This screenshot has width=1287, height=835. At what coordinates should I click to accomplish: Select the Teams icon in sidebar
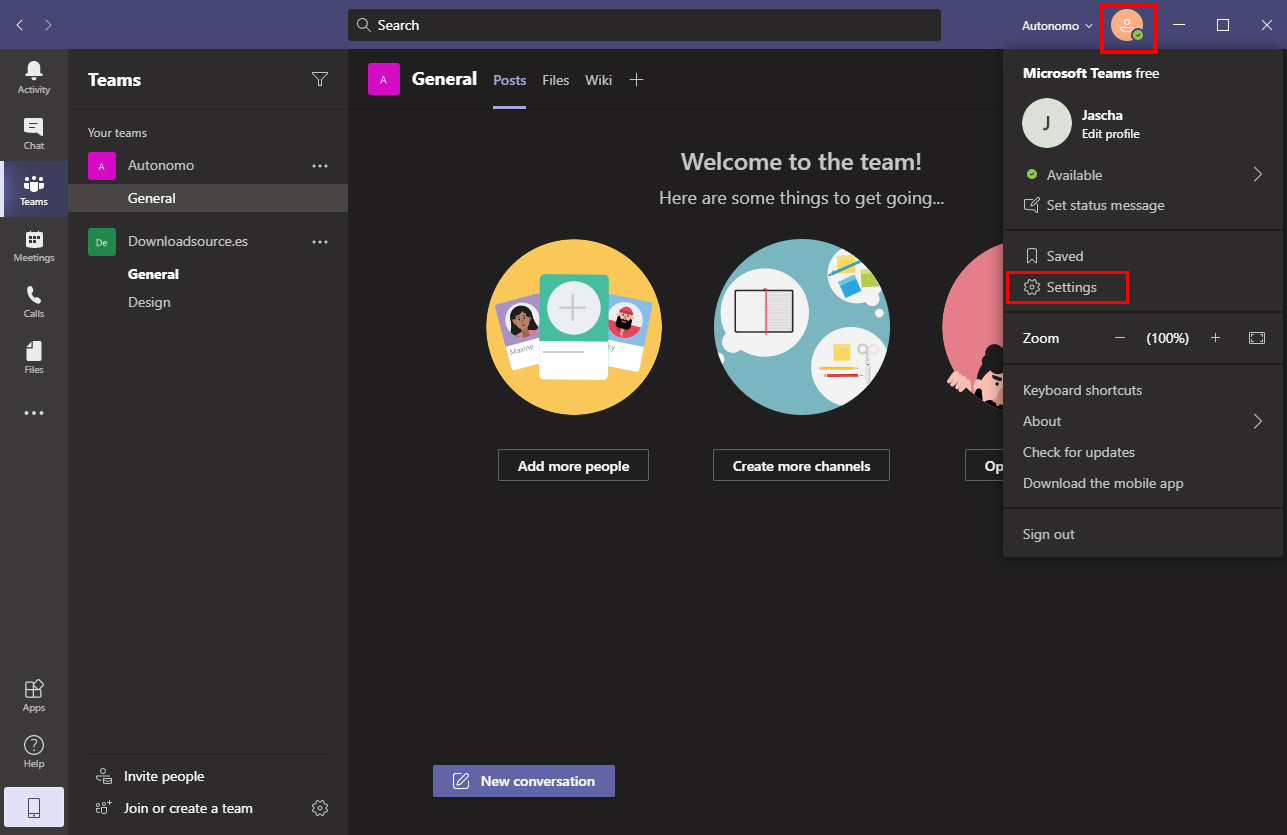pos(34,189)
